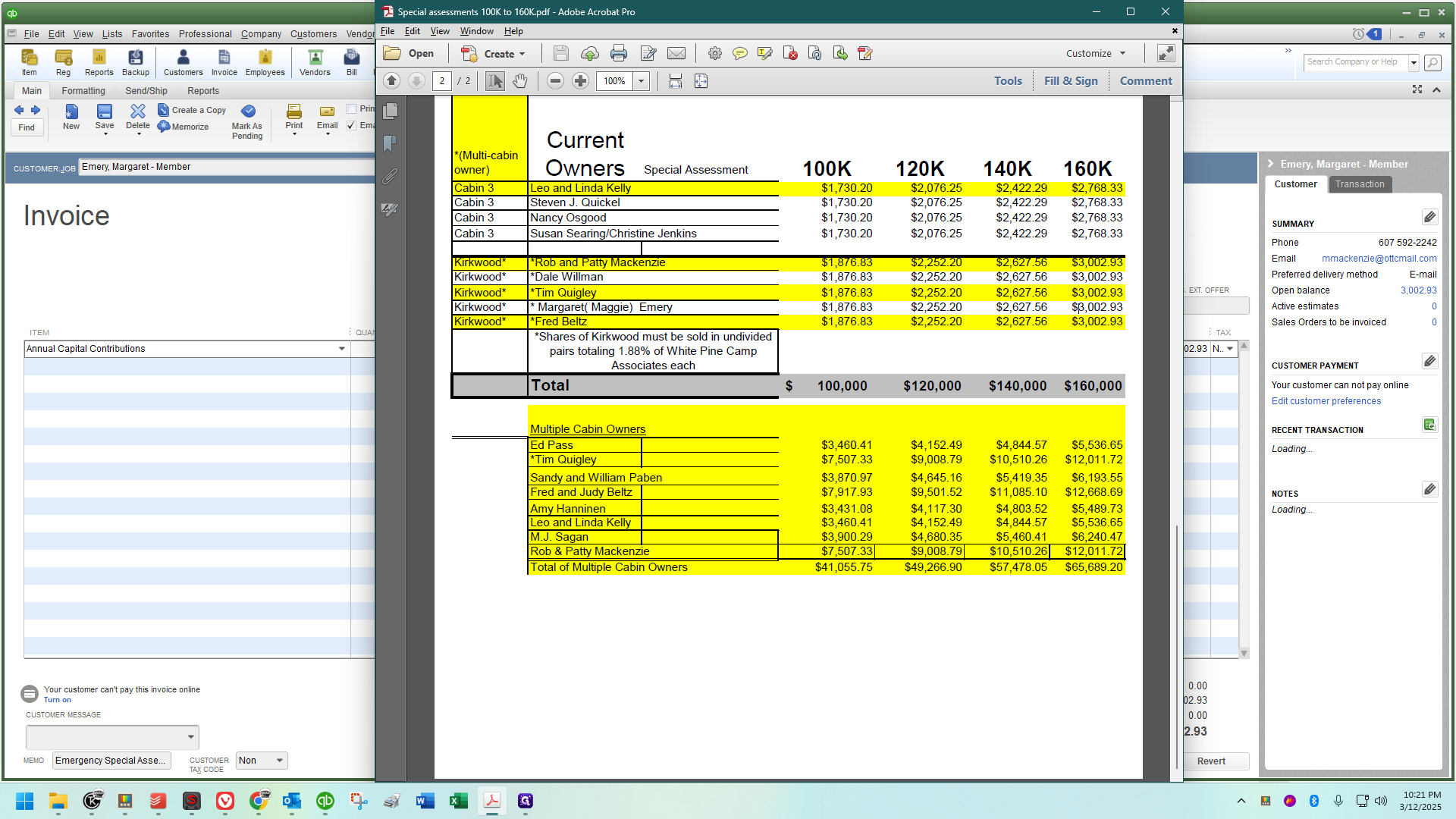Viewport: 1456px width, 819px height.
Task: Toggle the Email later checkbox
Action: click(x=351, y=126)
